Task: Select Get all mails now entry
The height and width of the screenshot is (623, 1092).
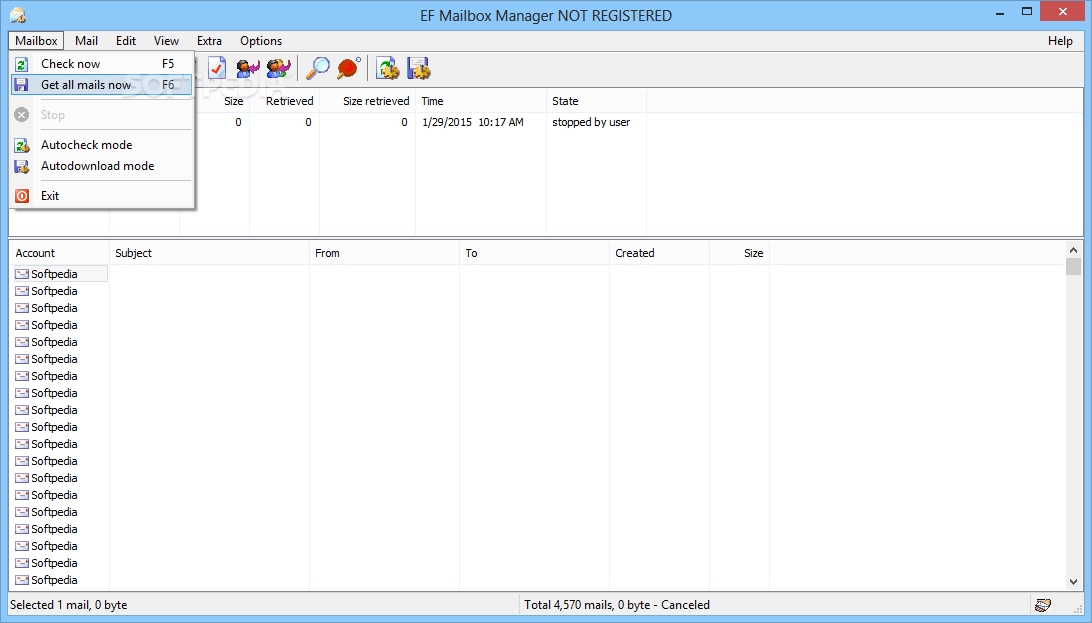Action: pyautogui.click(x=102, y=85)
